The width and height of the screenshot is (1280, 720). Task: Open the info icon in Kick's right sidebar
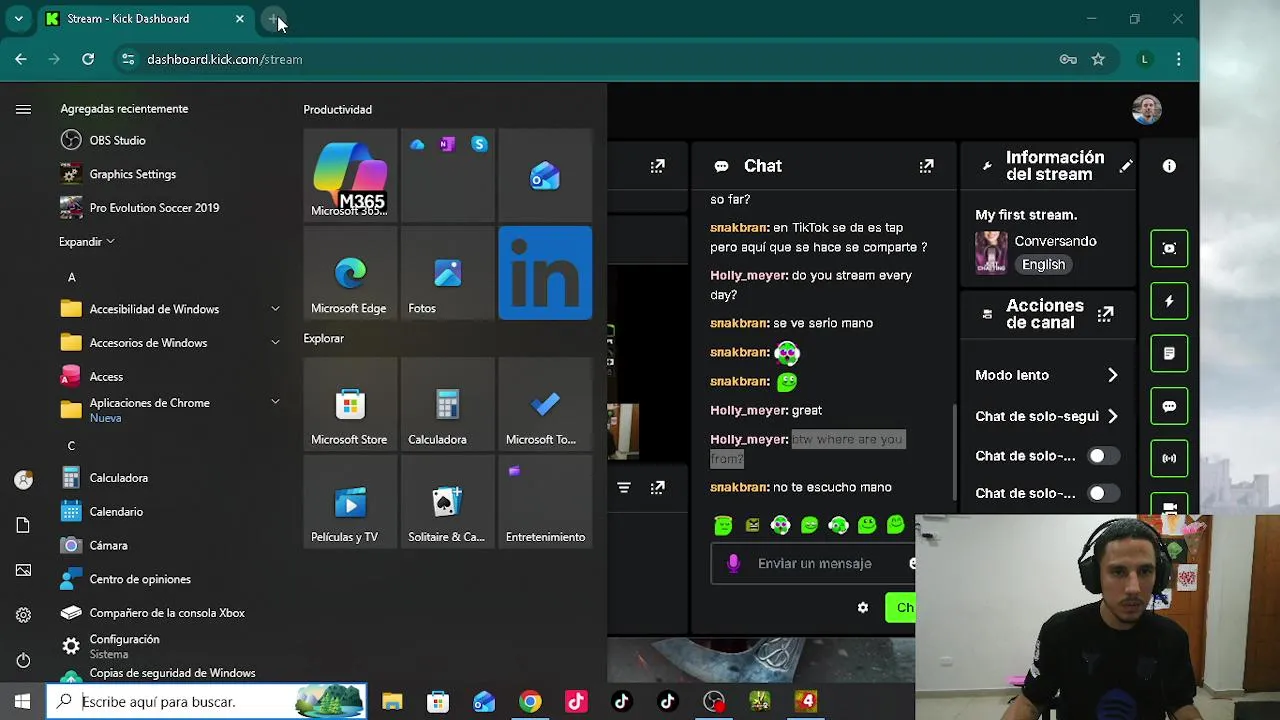1169,166
